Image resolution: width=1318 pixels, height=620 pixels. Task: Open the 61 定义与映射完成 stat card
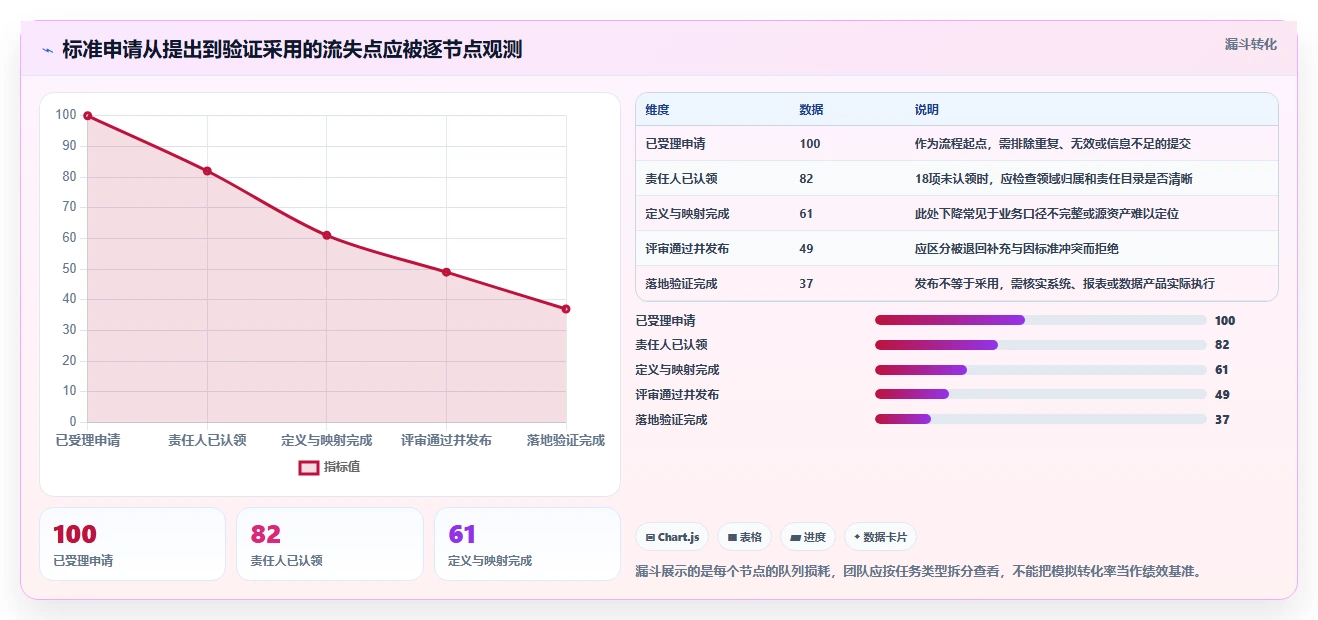pos(527,544)
